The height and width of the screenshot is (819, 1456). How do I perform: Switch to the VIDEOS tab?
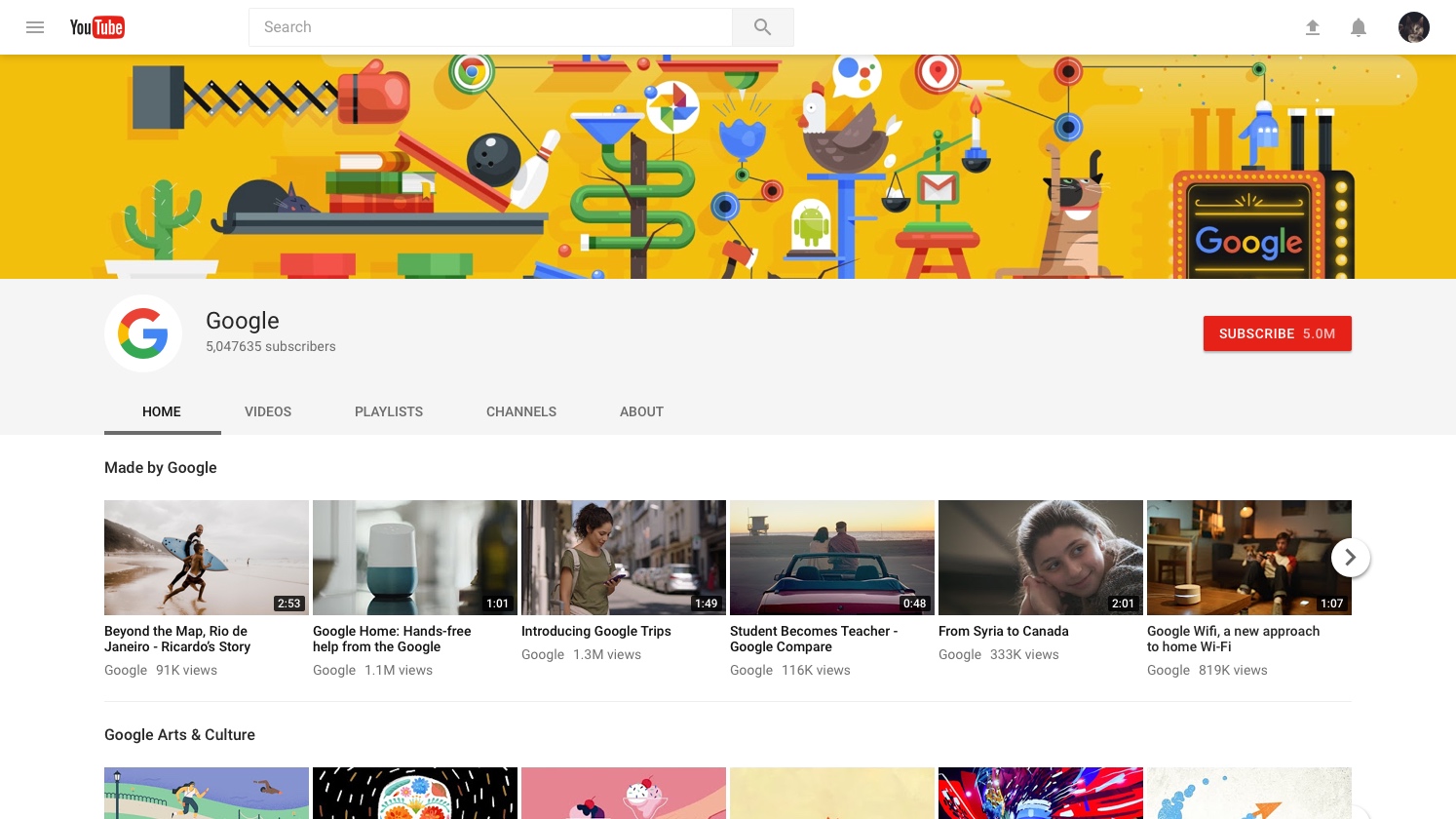268,411
